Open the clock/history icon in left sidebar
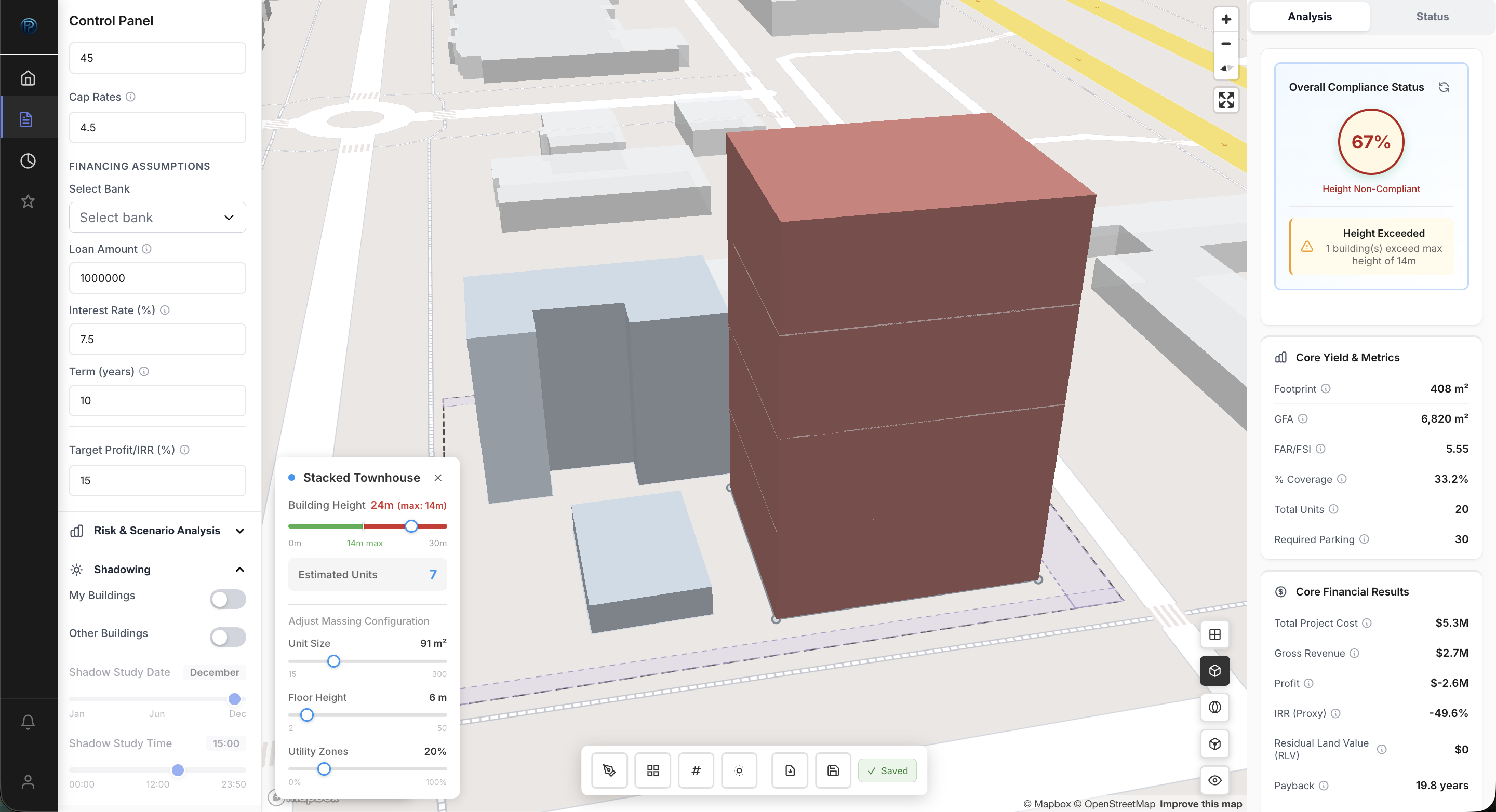 [28, 161]
